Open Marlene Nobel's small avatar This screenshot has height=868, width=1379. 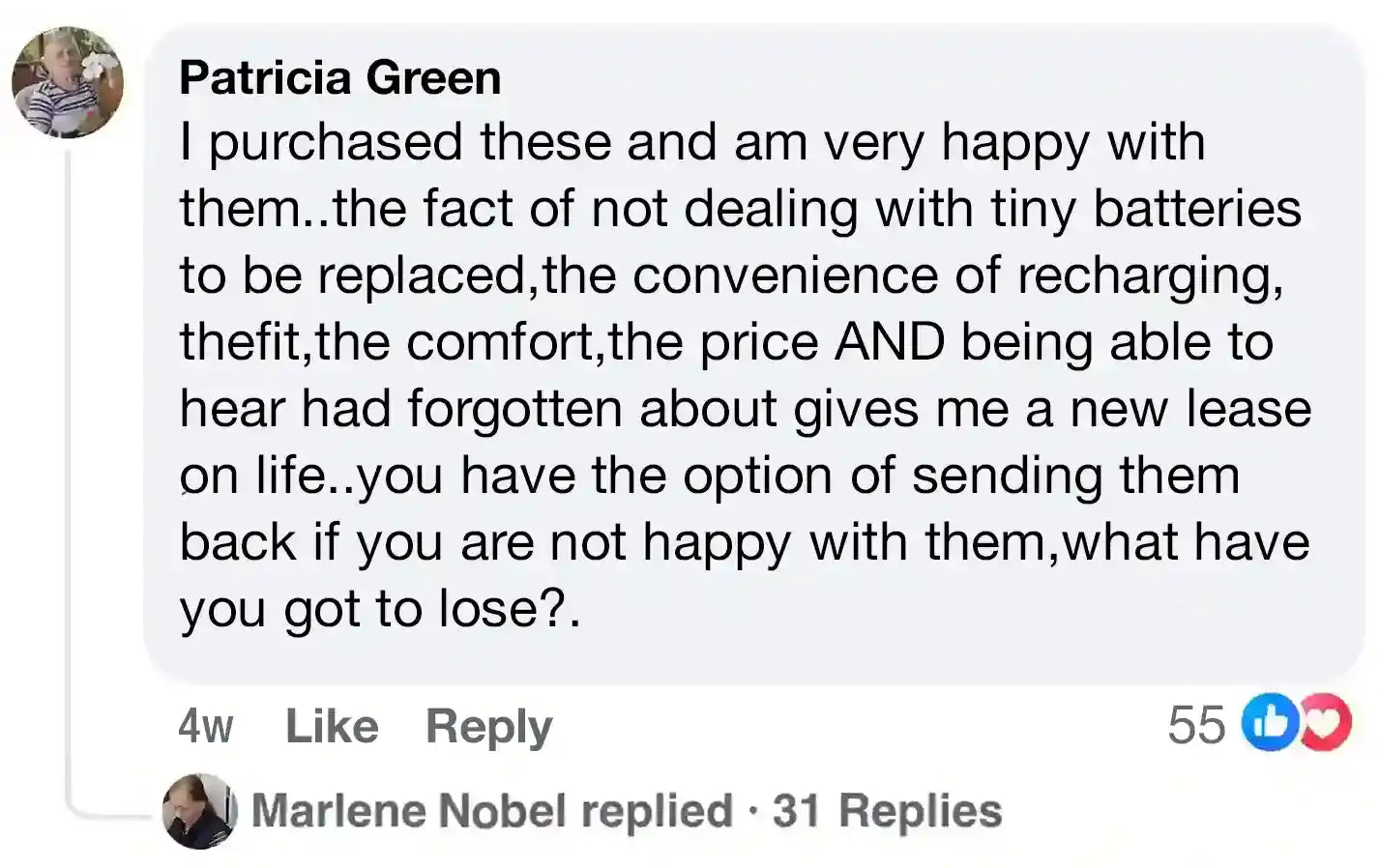[200, 811]
